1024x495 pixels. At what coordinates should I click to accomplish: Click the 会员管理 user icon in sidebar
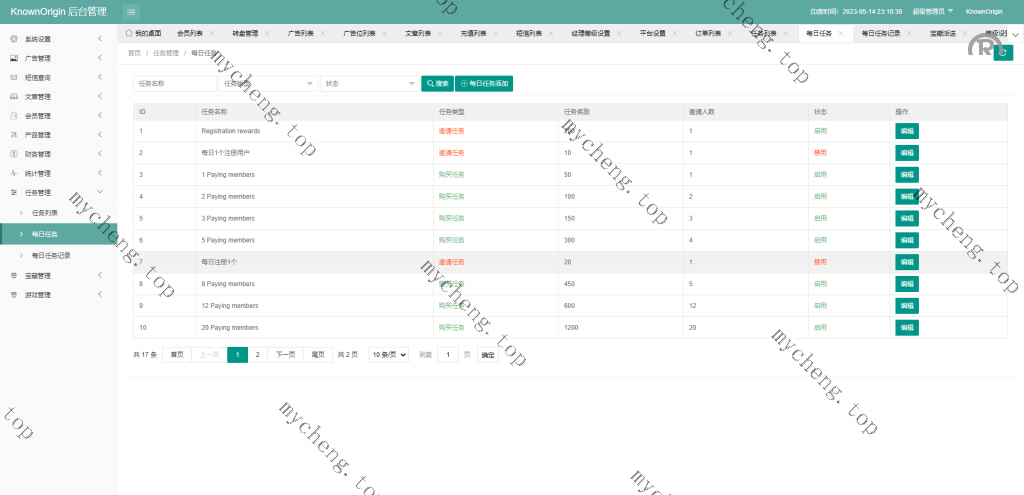tap(14, 115)
